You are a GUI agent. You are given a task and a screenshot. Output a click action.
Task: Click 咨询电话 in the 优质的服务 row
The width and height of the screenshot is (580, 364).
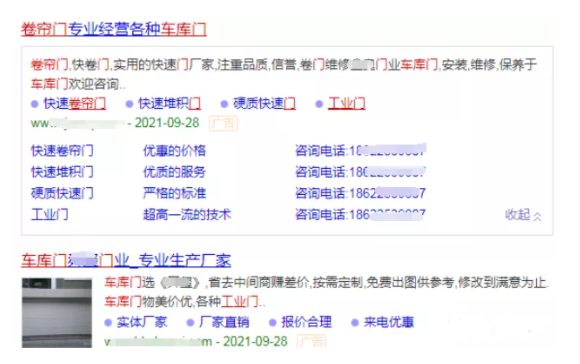point(360,172)
